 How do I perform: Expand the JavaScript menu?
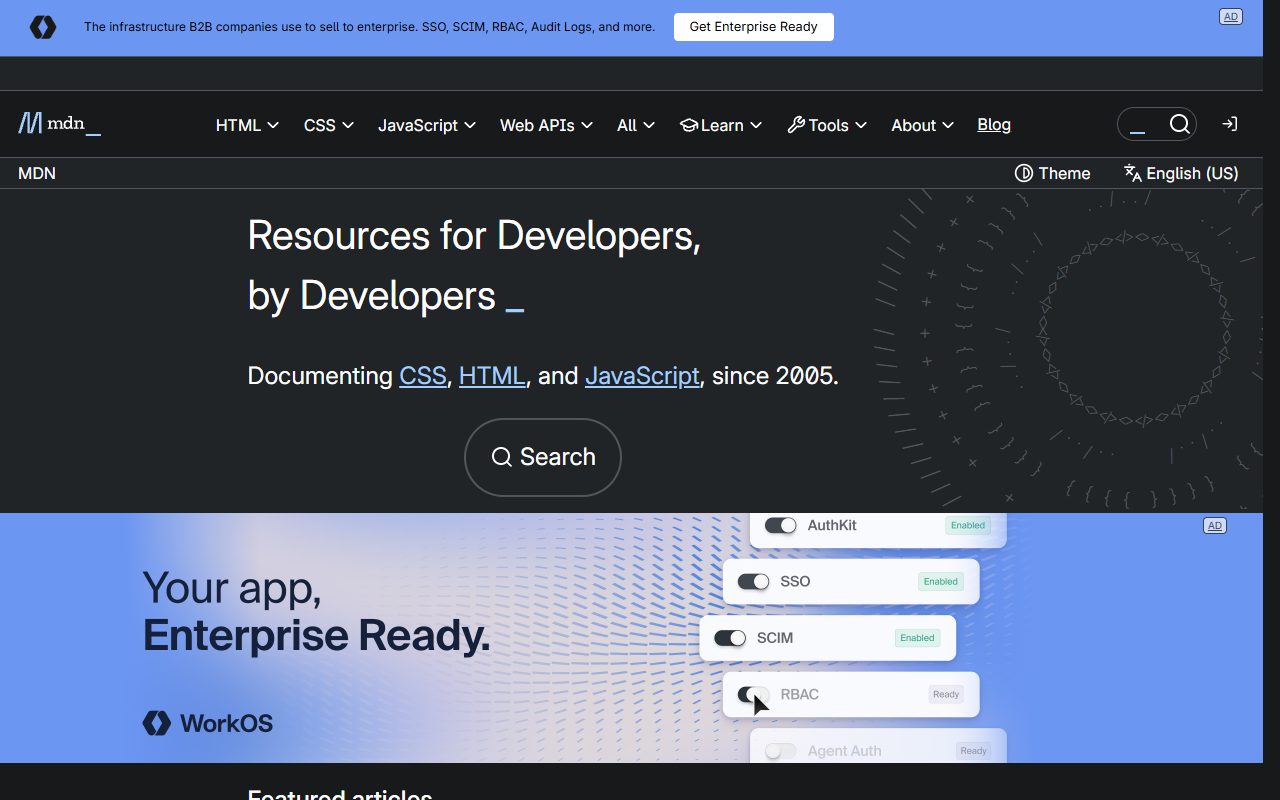[x=427, y=125]
